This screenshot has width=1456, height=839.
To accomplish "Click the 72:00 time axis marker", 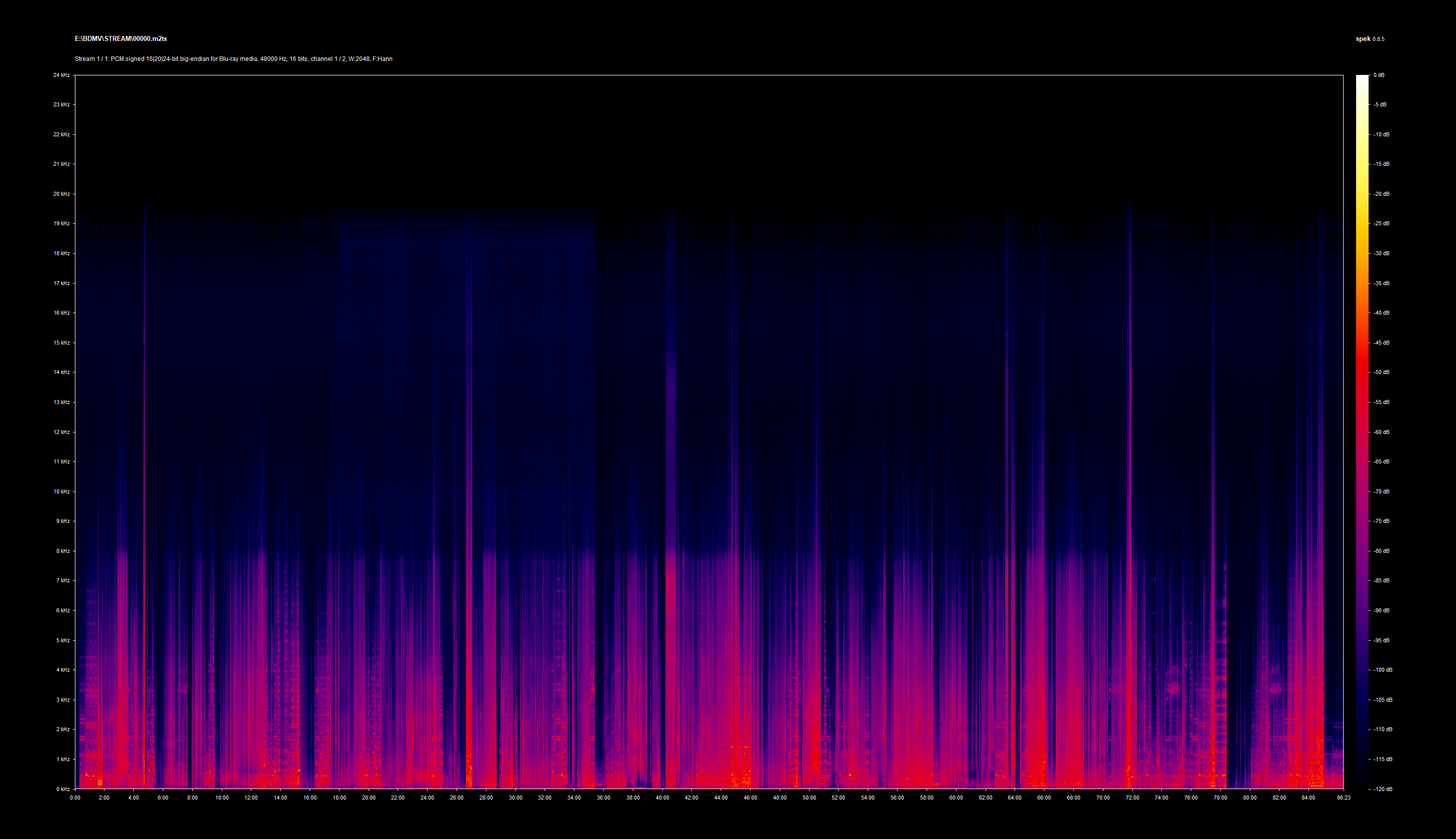I will pos(1132,798).
